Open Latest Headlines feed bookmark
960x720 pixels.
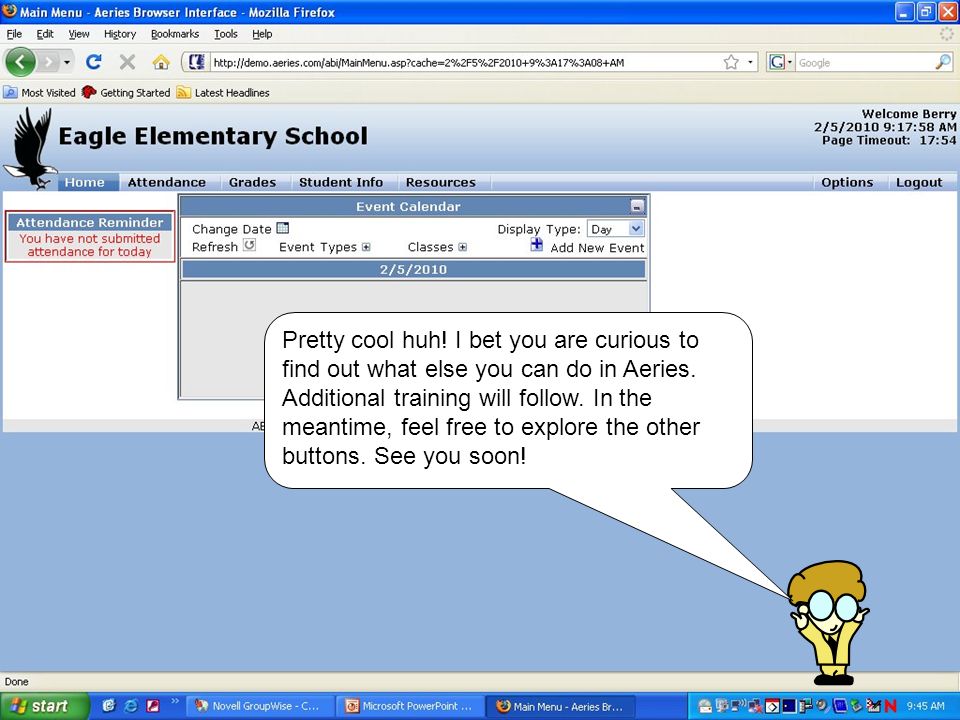click(x=223, y=93)
